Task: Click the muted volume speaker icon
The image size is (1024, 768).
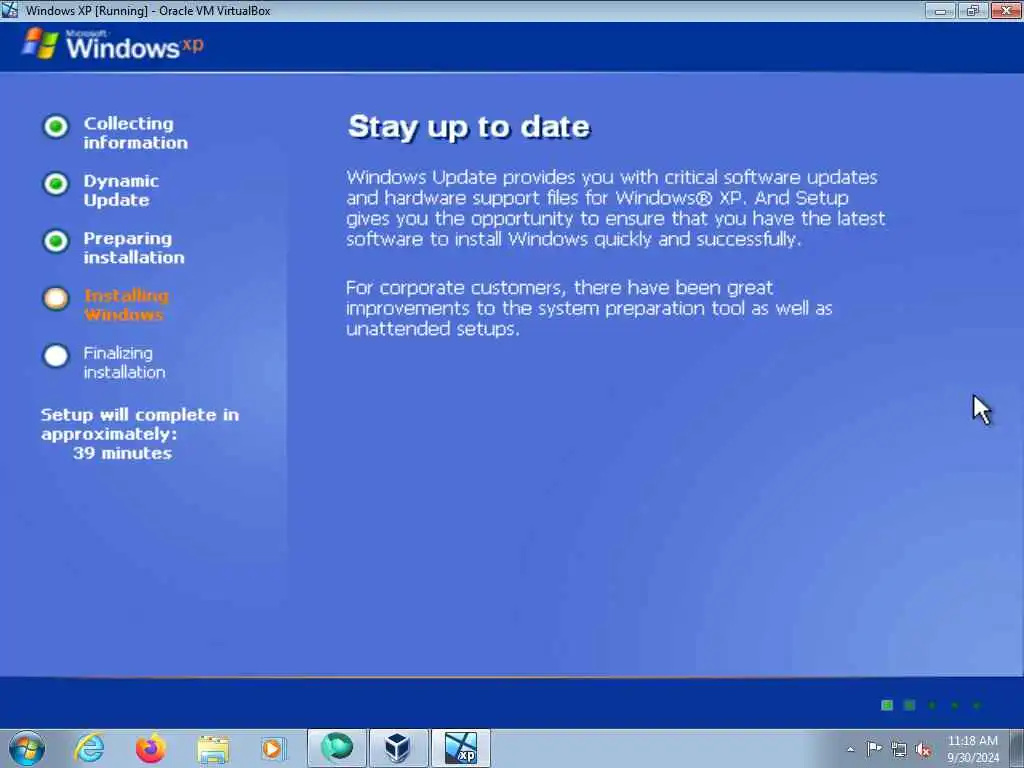Action: [x=923, y=749]
